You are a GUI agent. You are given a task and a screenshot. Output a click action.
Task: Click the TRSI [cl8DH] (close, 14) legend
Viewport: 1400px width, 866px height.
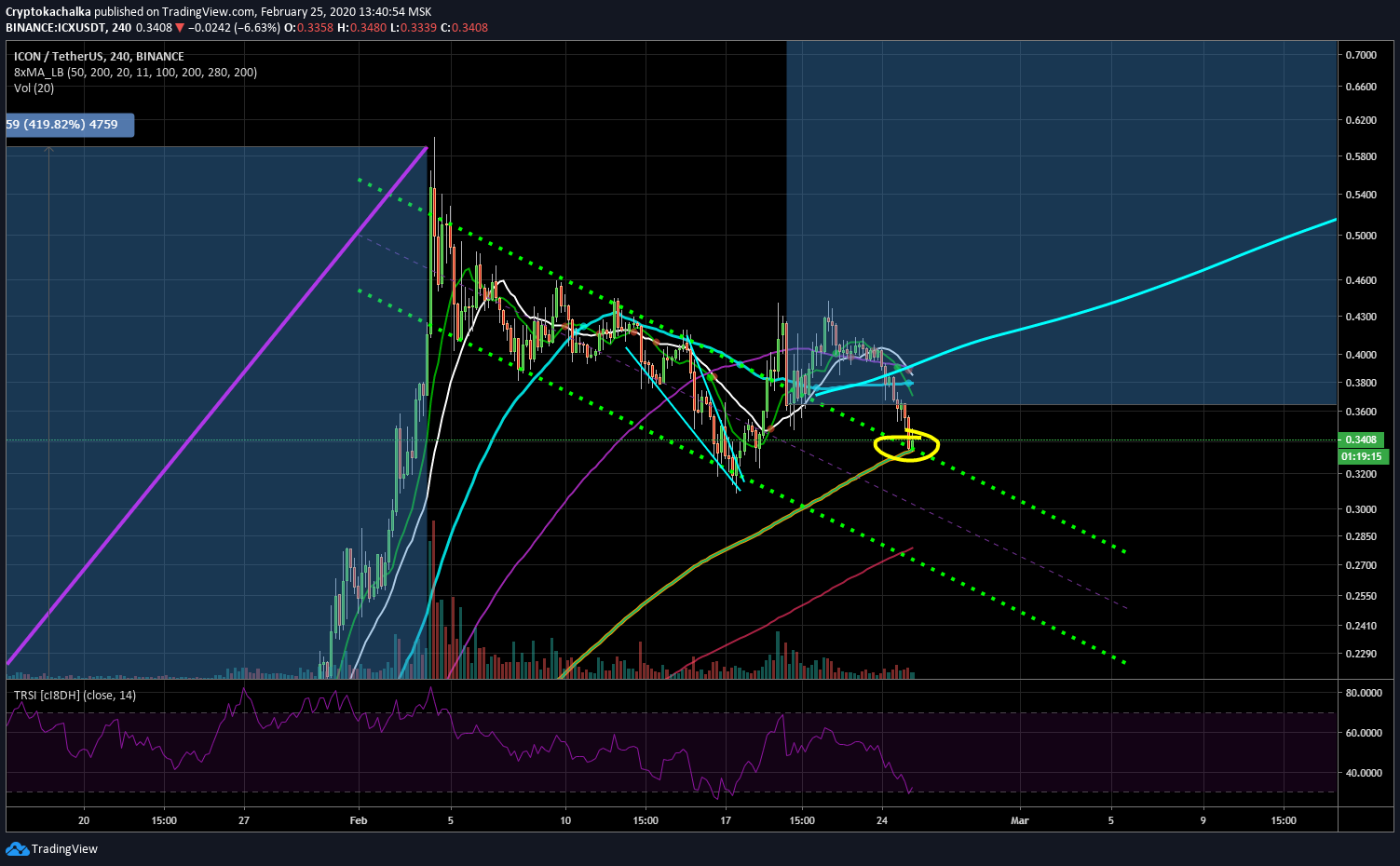click(x=75, y=696)
